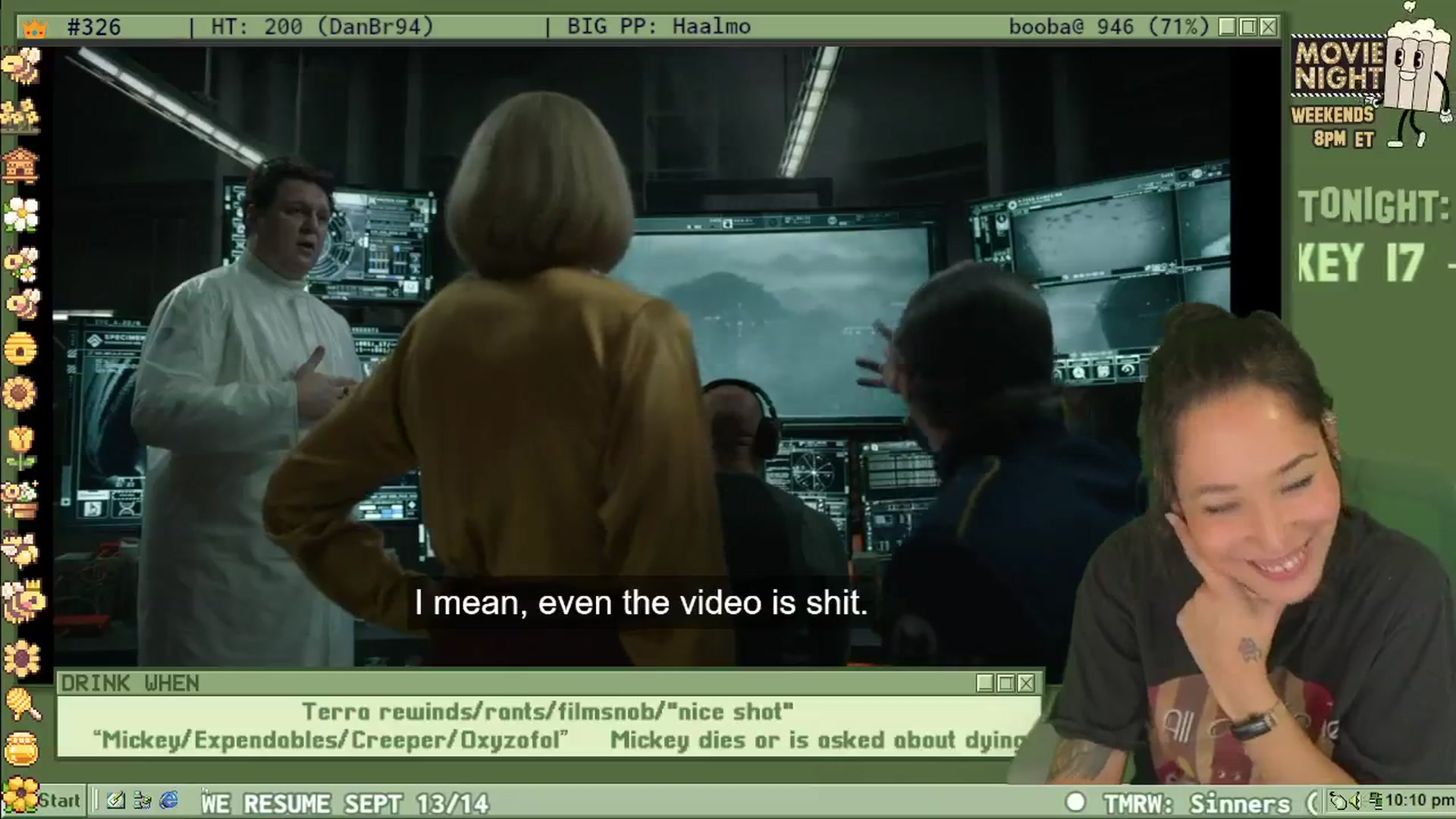
Task: Click 'Mickey dies or is asked about dying'
Action: (x=818, y=739)
